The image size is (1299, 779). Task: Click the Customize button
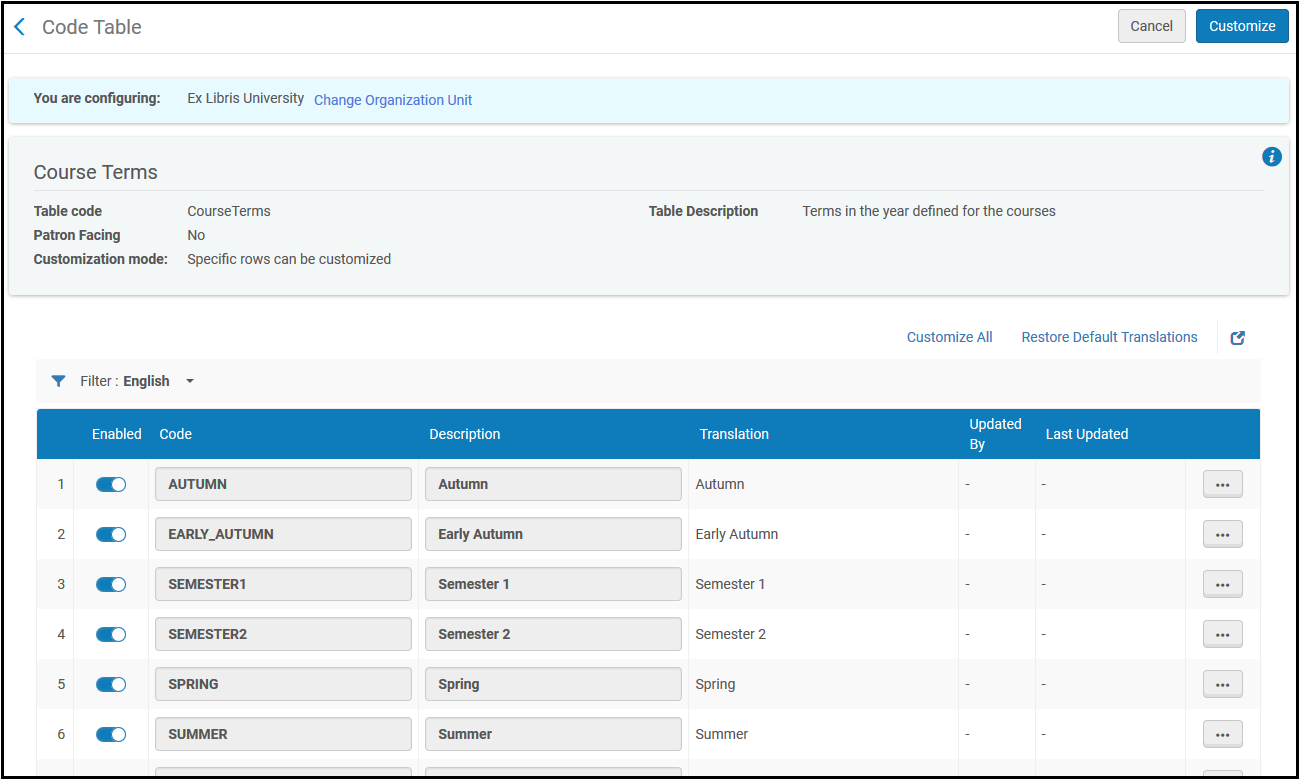coord(1242,26)
